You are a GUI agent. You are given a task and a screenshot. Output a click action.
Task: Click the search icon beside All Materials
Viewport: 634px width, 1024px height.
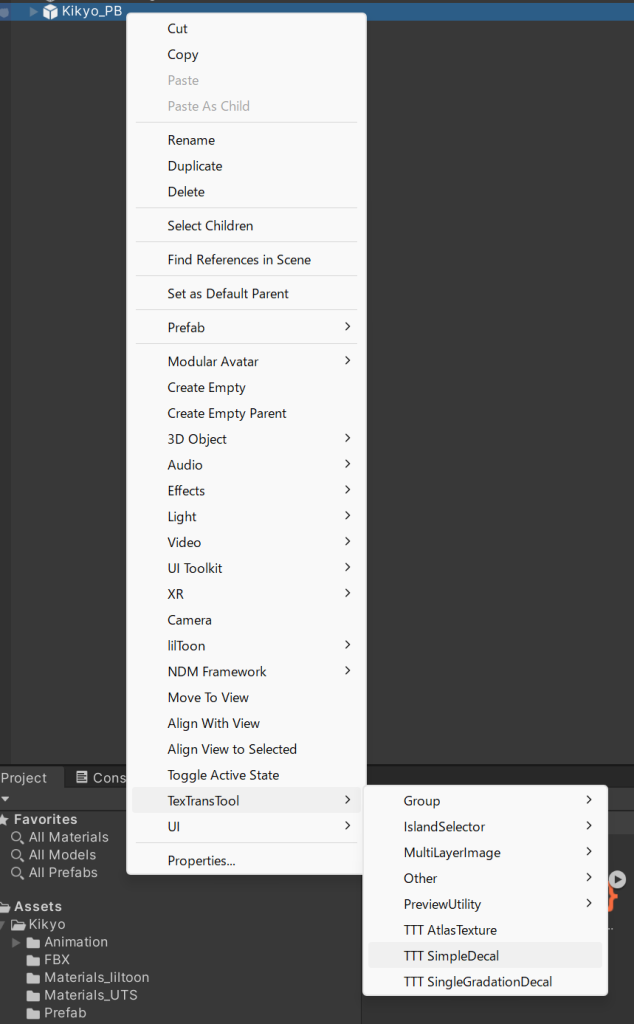[17, 838]
